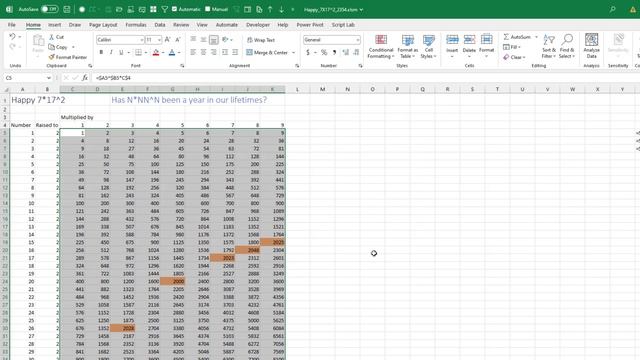Click the Accounting dollar format icon
Image resolution: width=640 pixels, height=360 pixels.
308,52
